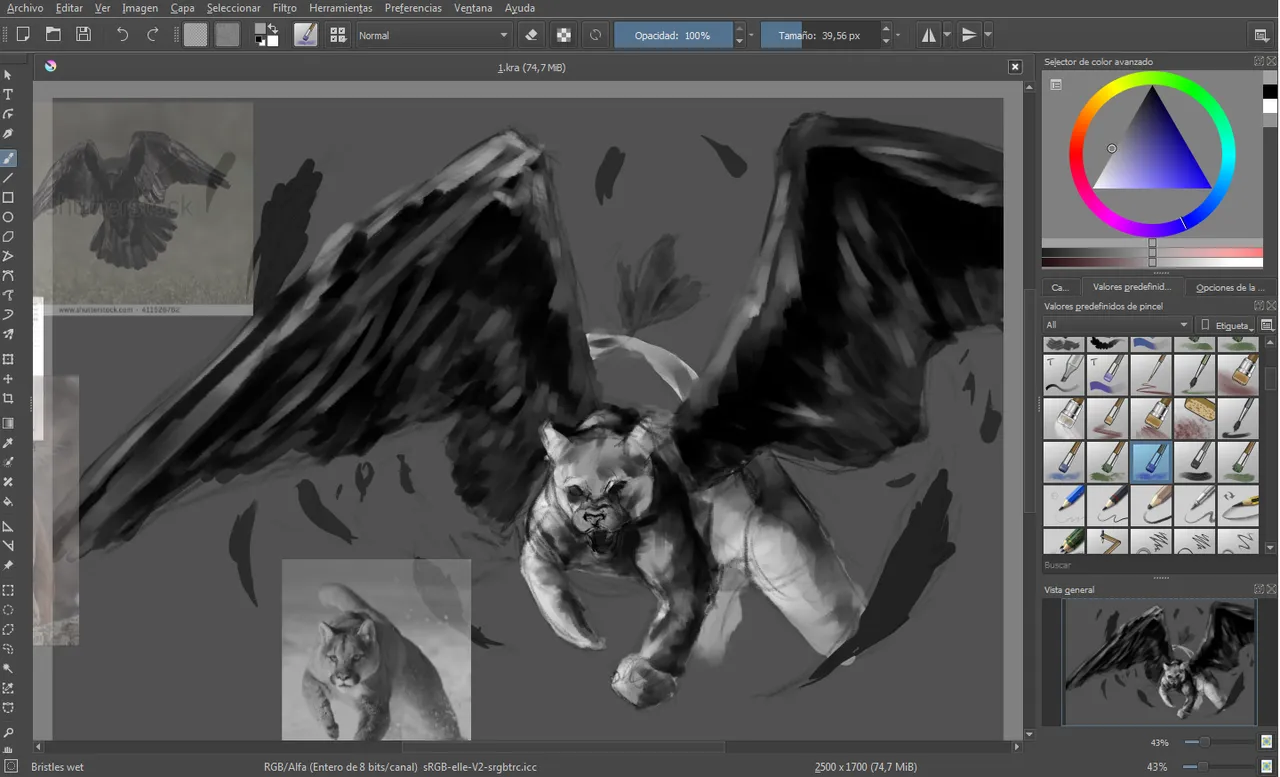Image resolution: width=1280 pixels, height=777 pixels.
Task: Undo the last action
Action: tap(122, 35)
